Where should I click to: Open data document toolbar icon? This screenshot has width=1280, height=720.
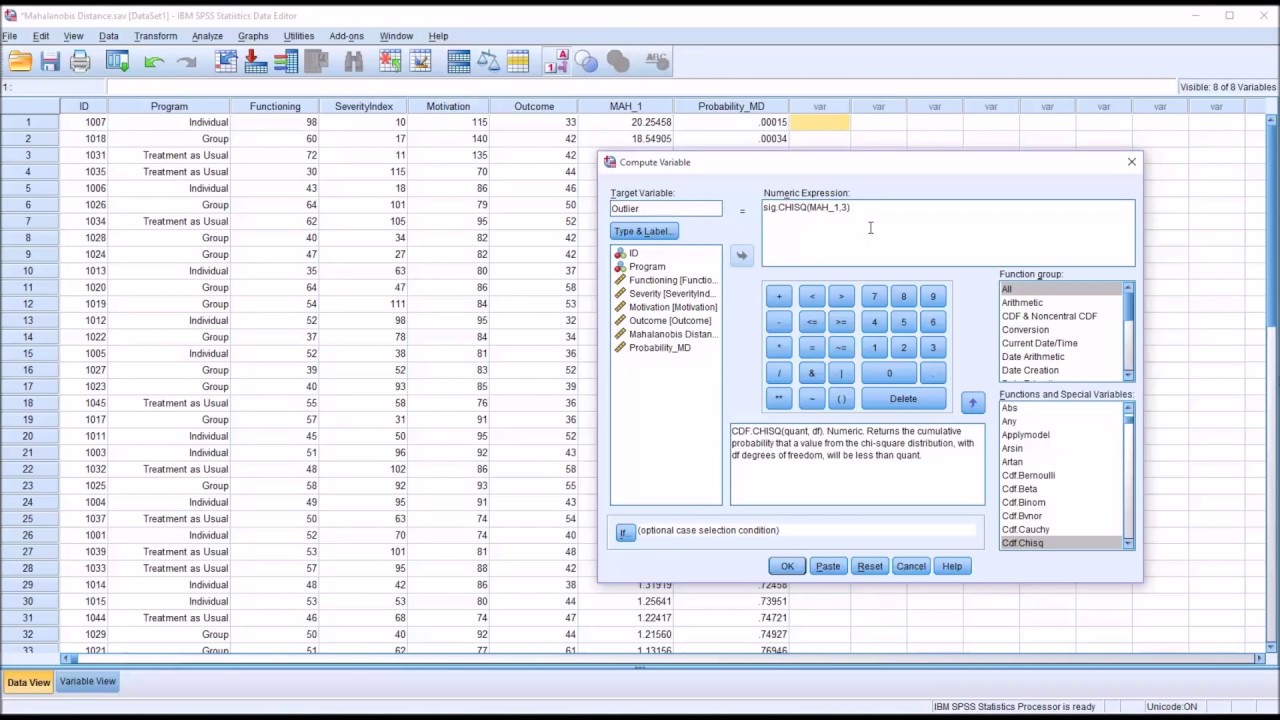pyautogui.click(x=20, y=62)
